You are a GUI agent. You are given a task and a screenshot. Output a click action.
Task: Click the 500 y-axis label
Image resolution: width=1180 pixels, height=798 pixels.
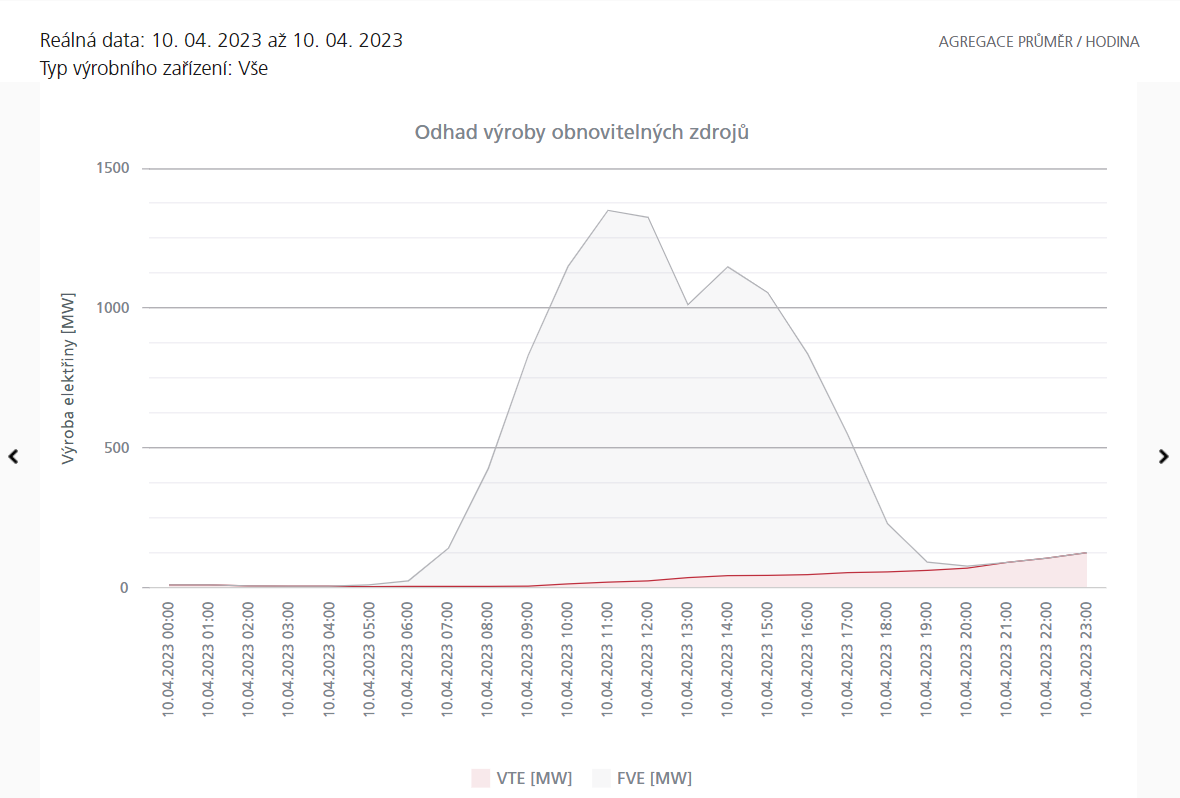coord(117,448)
